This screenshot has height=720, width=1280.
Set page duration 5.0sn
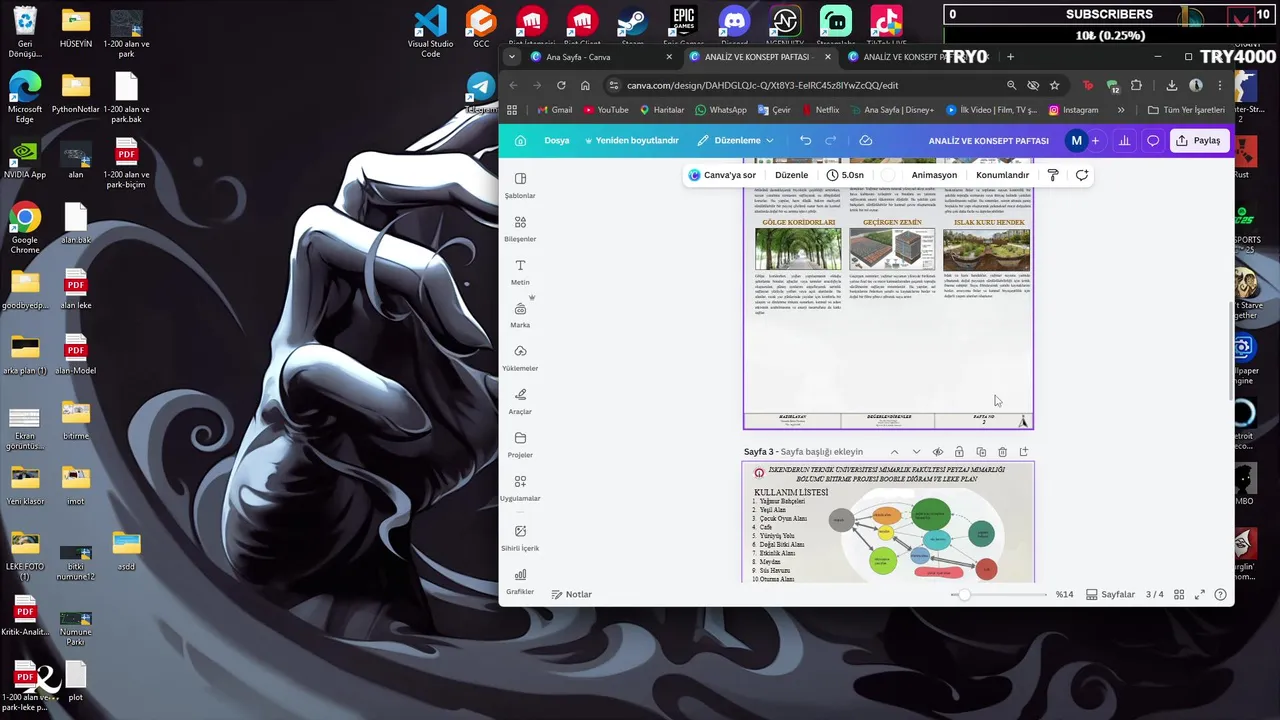846,175
